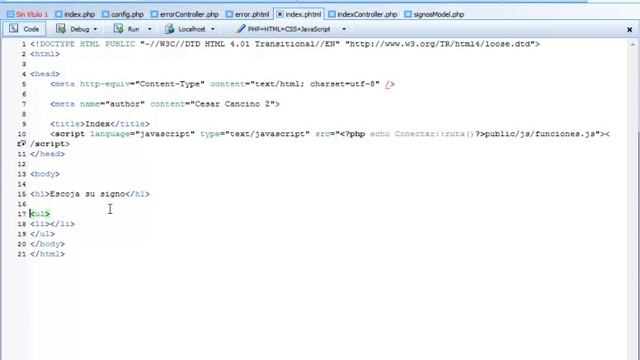Close index.phtml with its tab X icon

pyautogui.click(x=280, y=14)
